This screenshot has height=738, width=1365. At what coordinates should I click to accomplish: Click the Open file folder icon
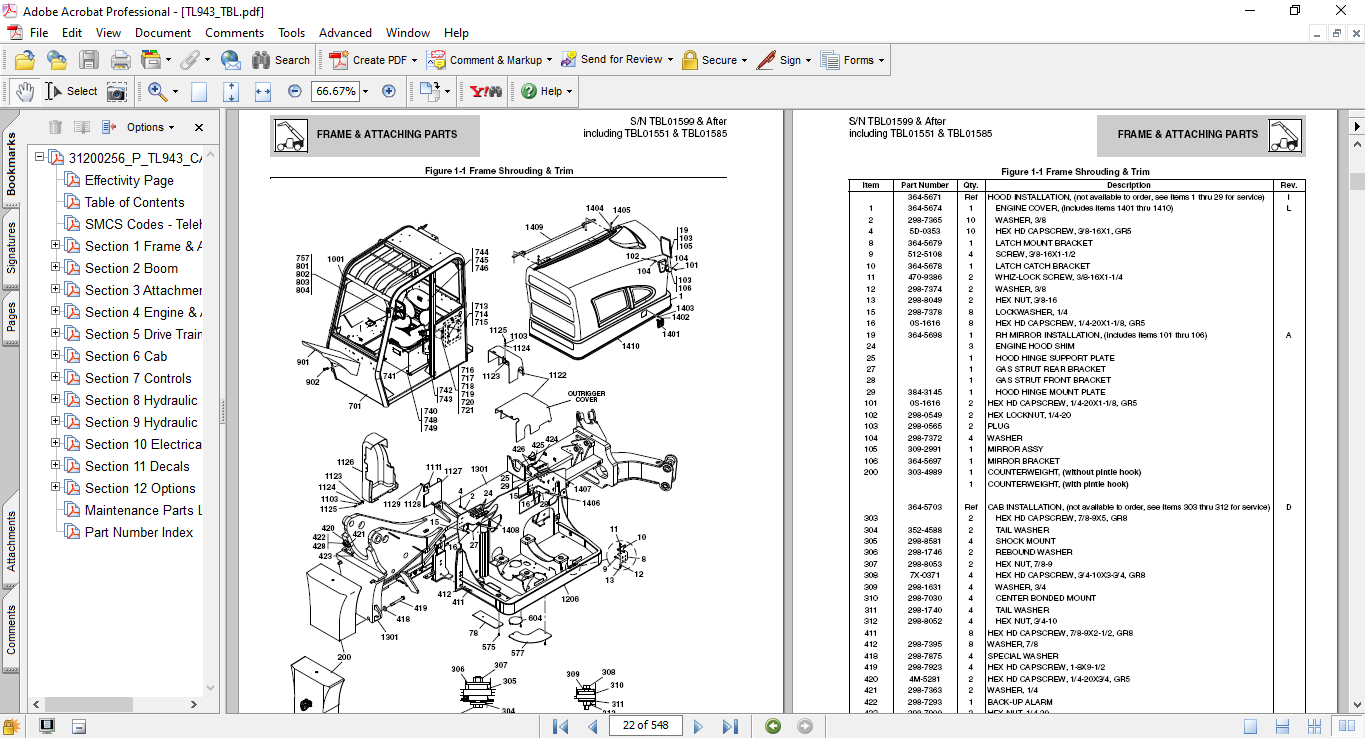click(x=25, y=60)
